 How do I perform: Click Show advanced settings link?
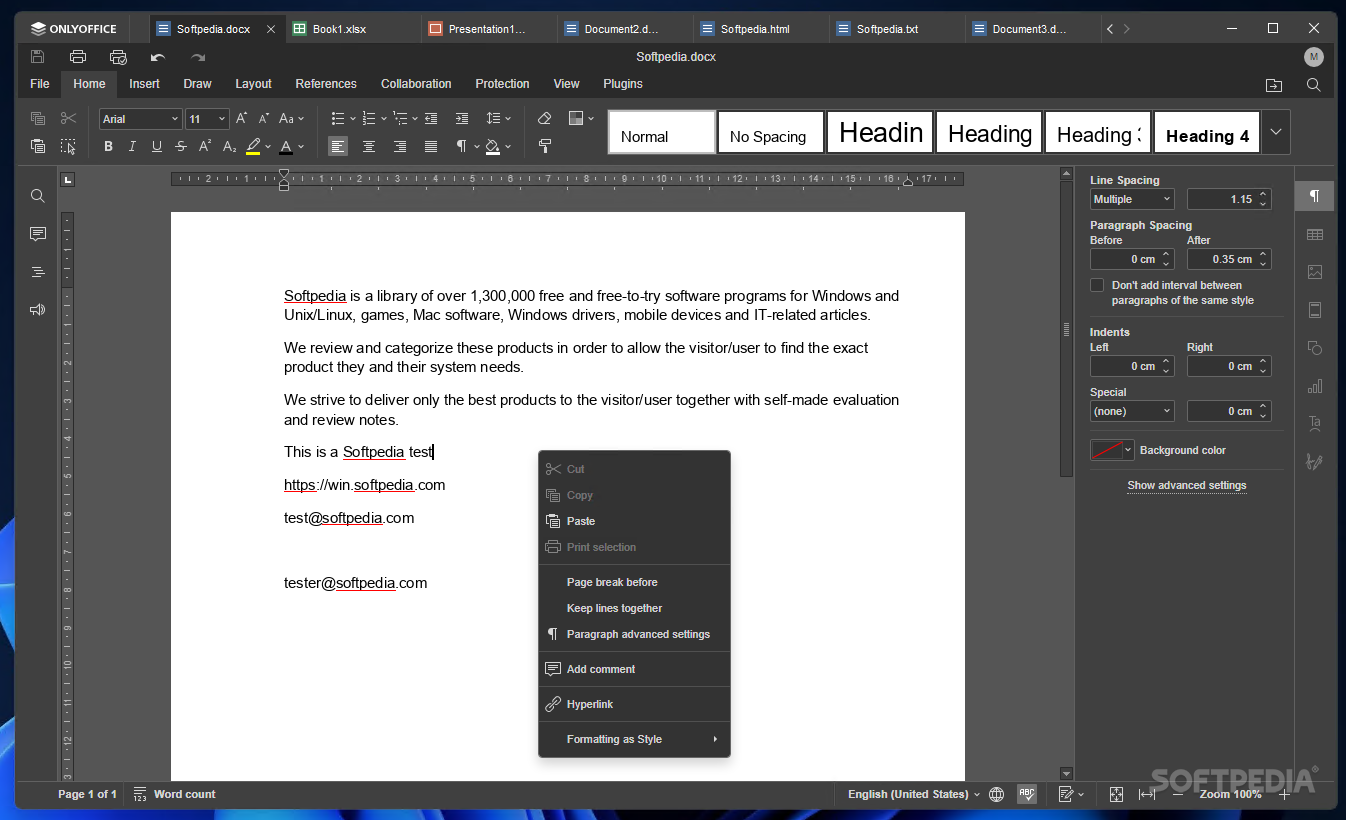coord(1187,485)
